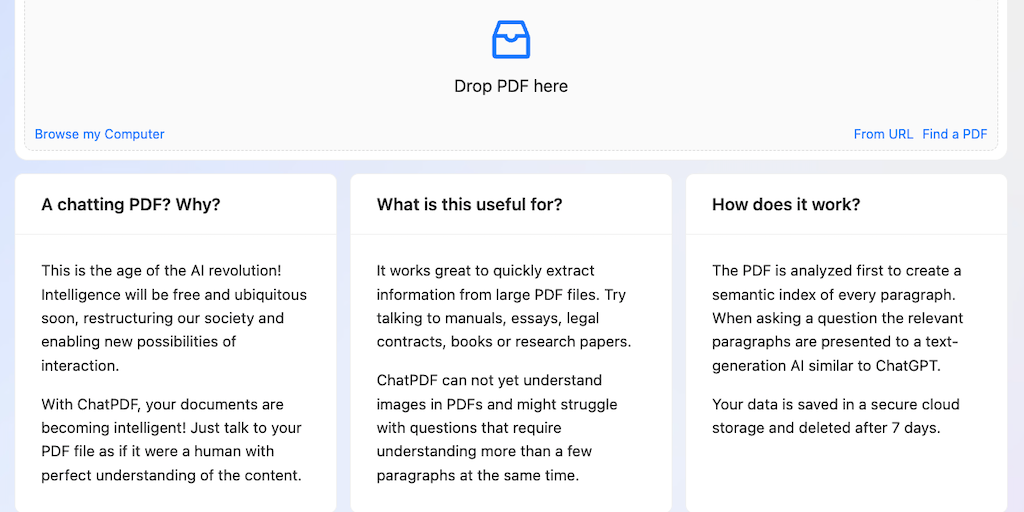The image size is (1024, 512).
Task: Click the "Drop PDF here" label
Action: point(511,86)
